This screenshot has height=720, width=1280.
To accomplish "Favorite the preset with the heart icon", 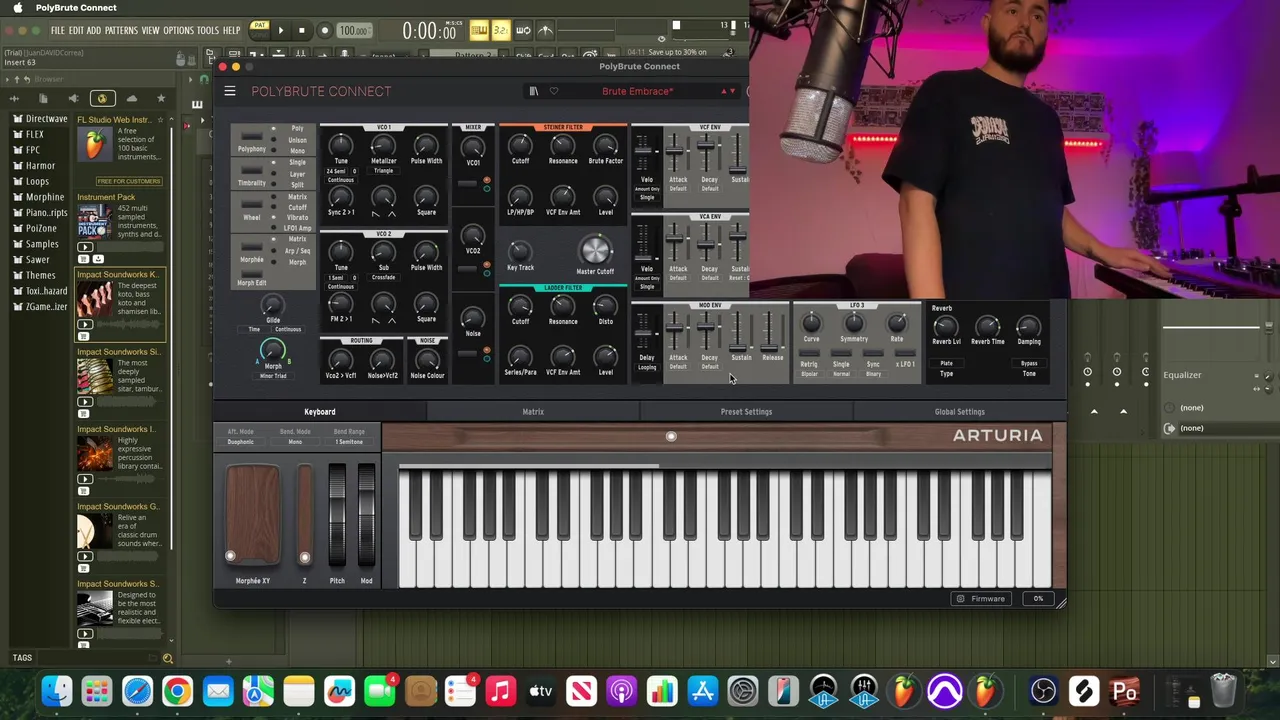I will [554, 91].
